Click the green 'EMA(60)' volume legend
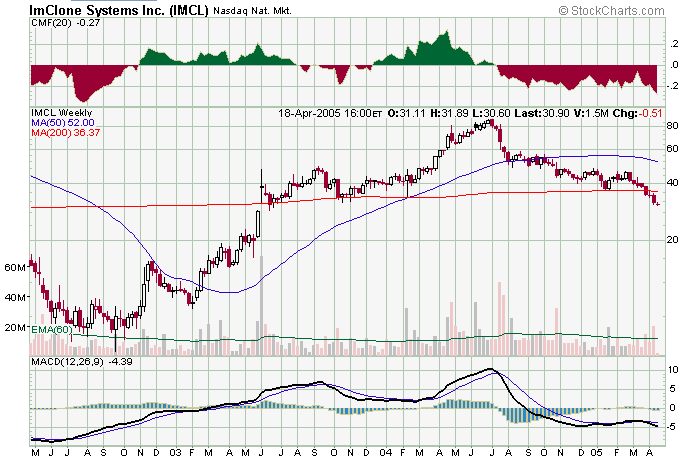Viewport: 679px width, 463px height. coord(52,330)
